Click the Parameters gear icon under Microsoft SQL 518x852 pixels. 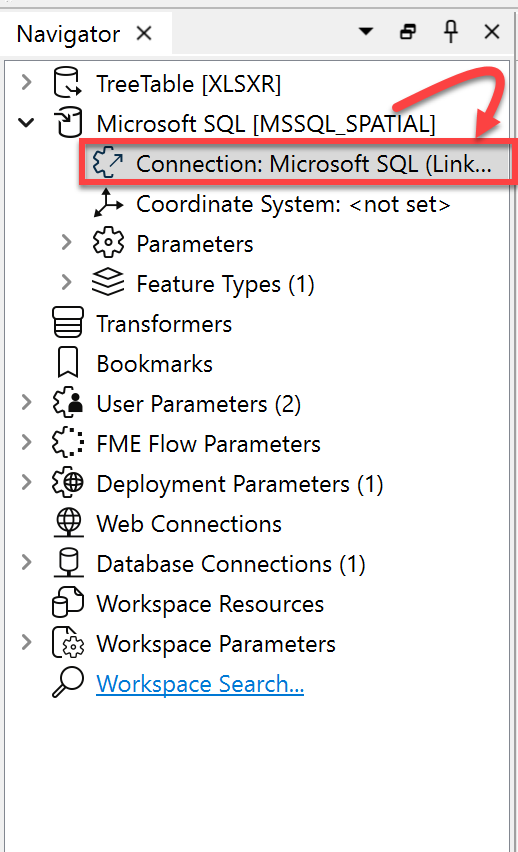pyautogui.click(x=108, y=242)
